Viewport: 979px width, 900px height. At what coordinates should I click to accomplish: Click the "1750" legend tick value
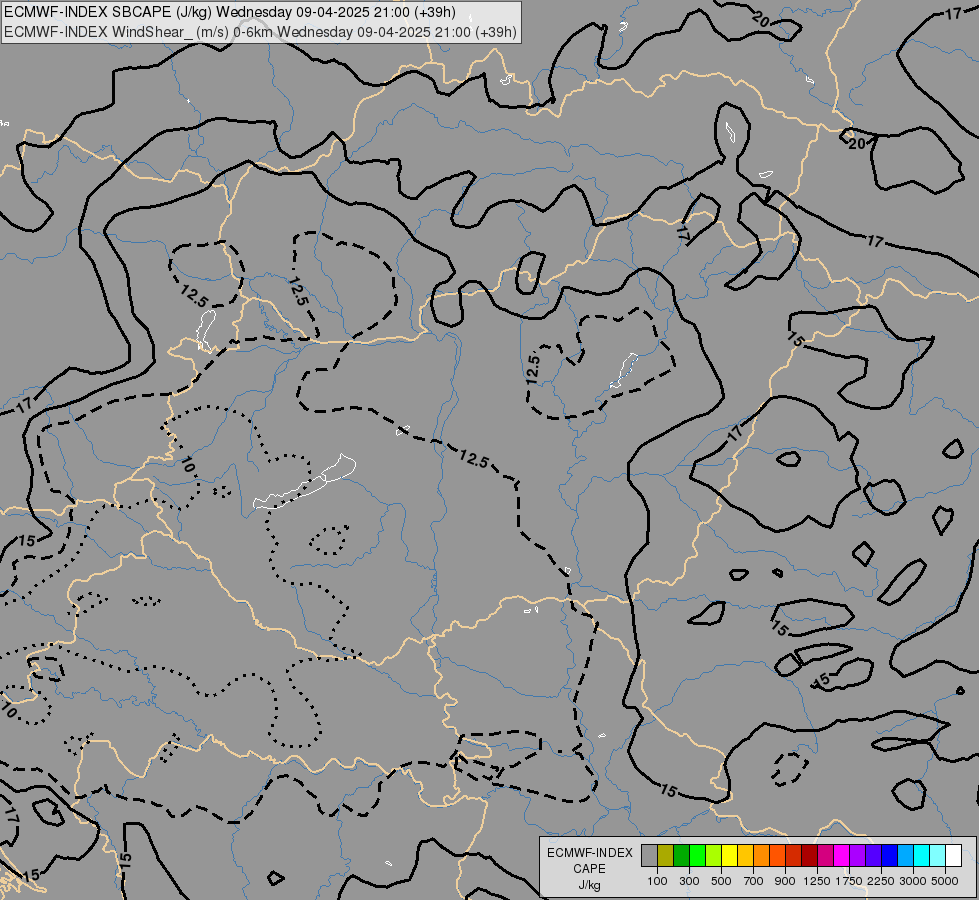tap(849, 881)
